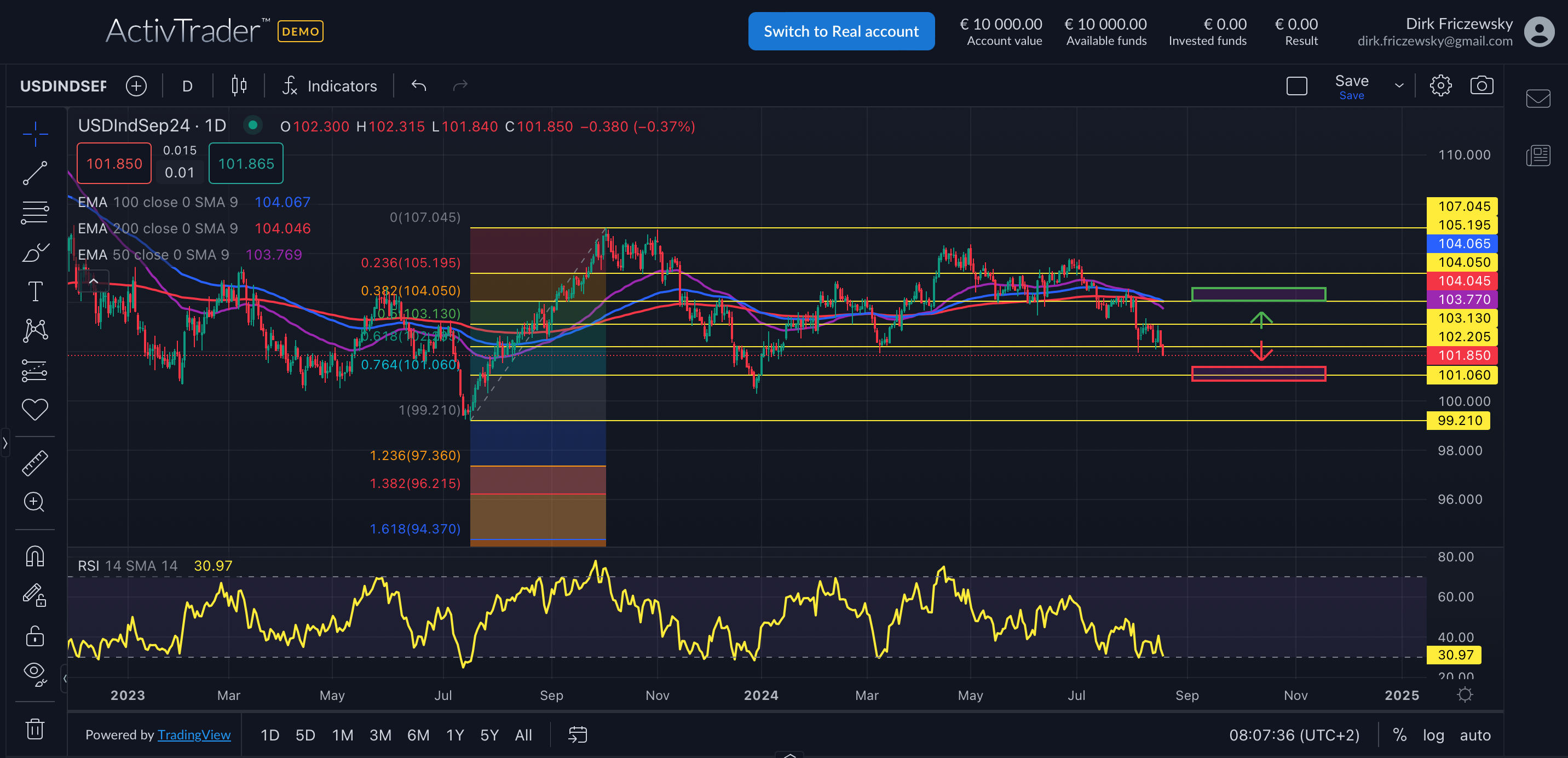Select the 6M time range
This screenshot has width=1568, height=758.
tap(418, 736)
